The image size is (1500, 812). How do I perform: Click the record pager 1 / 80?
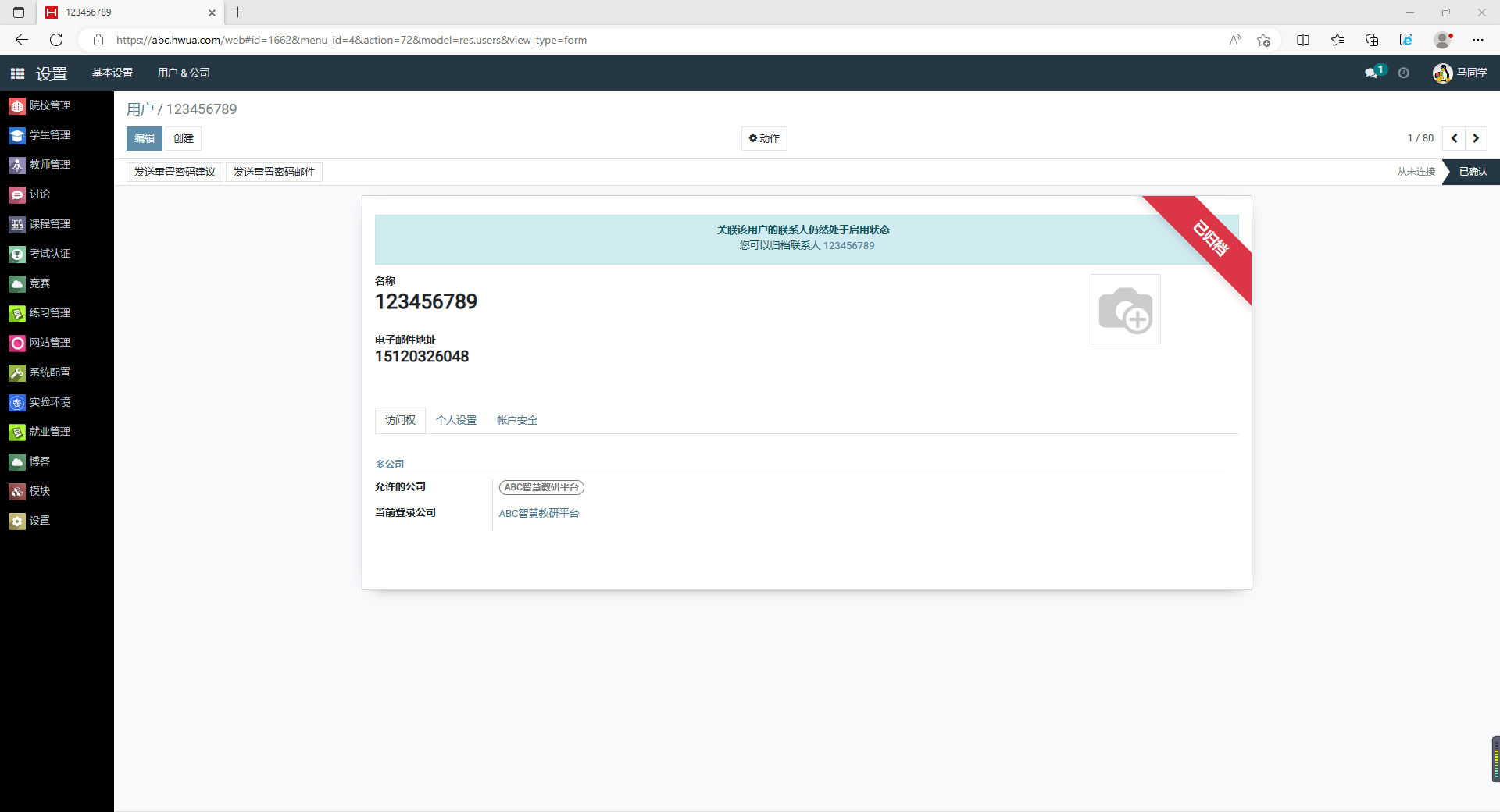point(1420,138)
